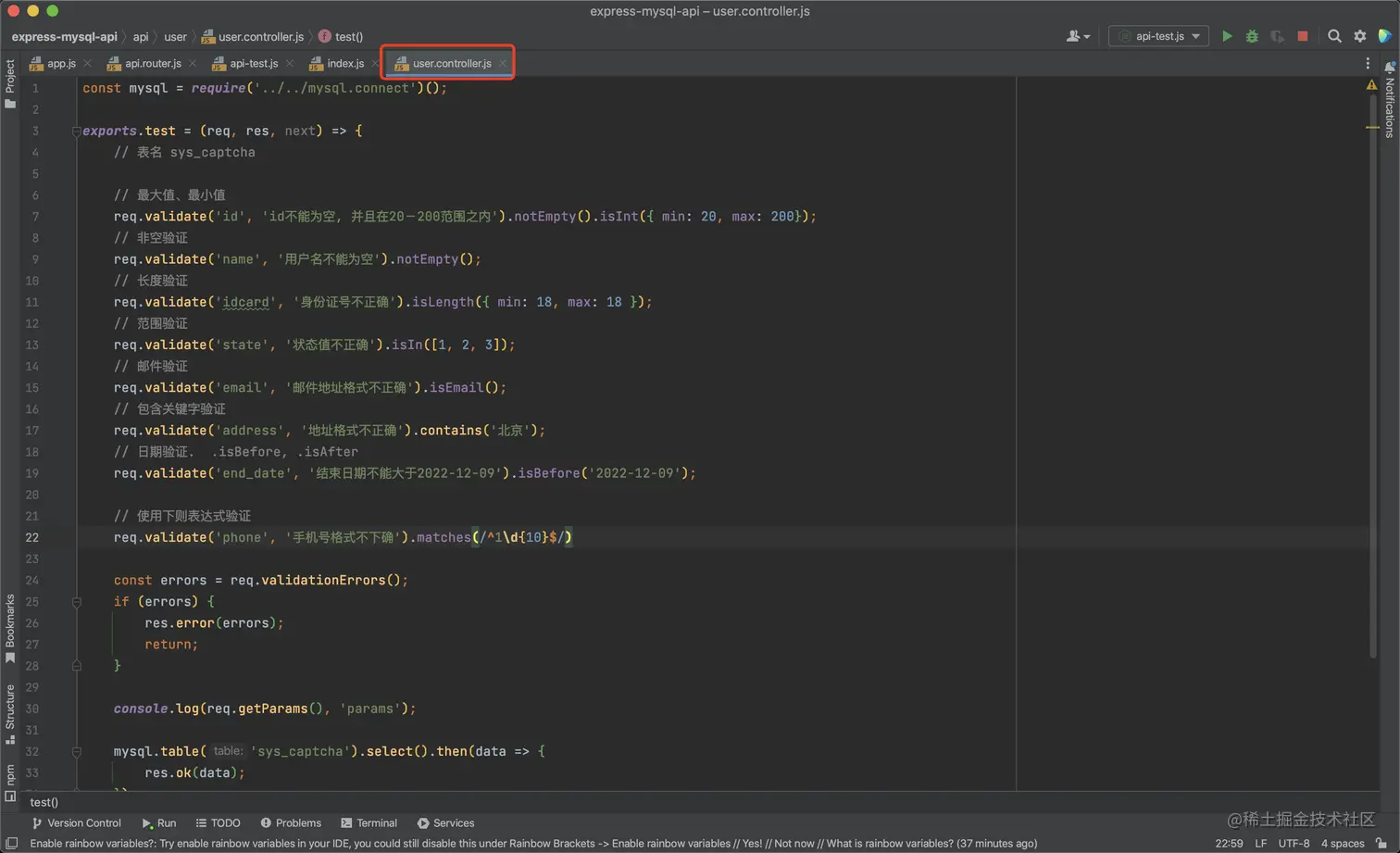
Task: Switch to the index.js editor tab
Action: tap(344, 63)
